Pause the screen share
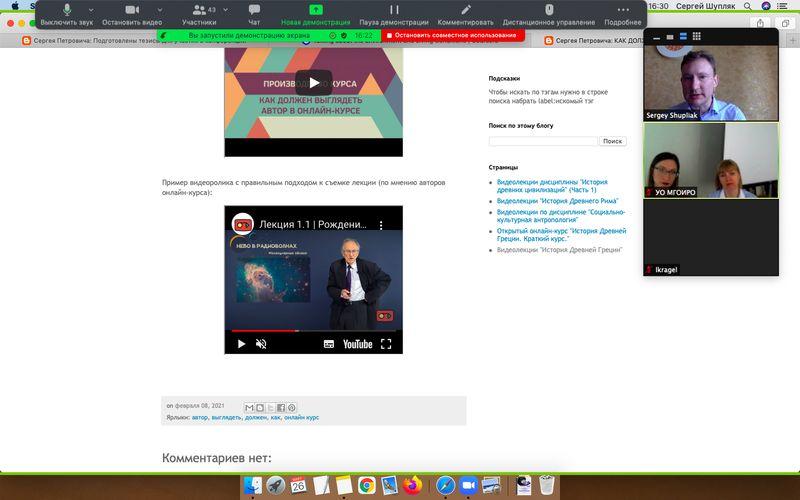 coord(394,14)
